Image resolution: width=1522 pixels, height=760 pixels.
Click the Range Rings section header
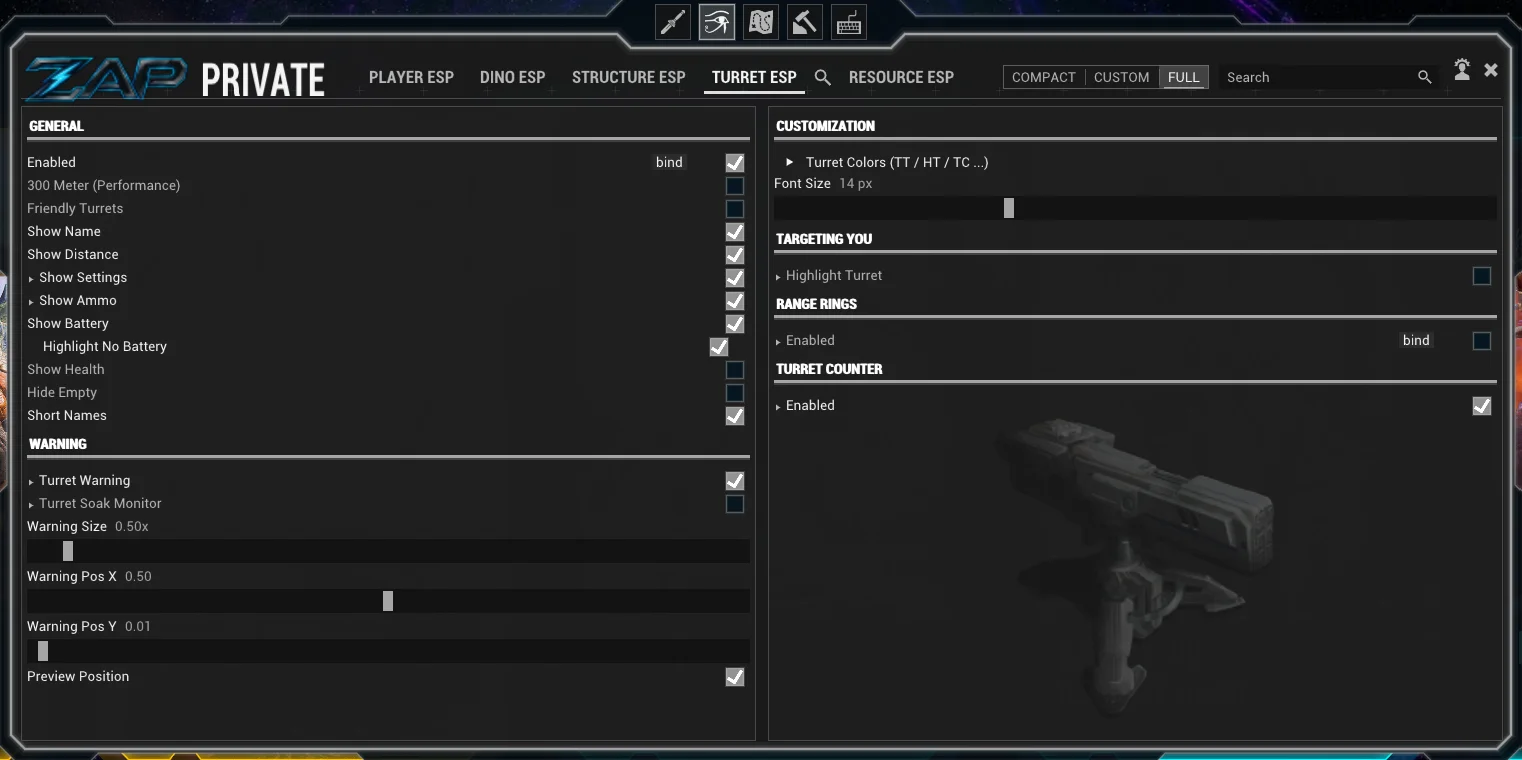coord(816,304)
